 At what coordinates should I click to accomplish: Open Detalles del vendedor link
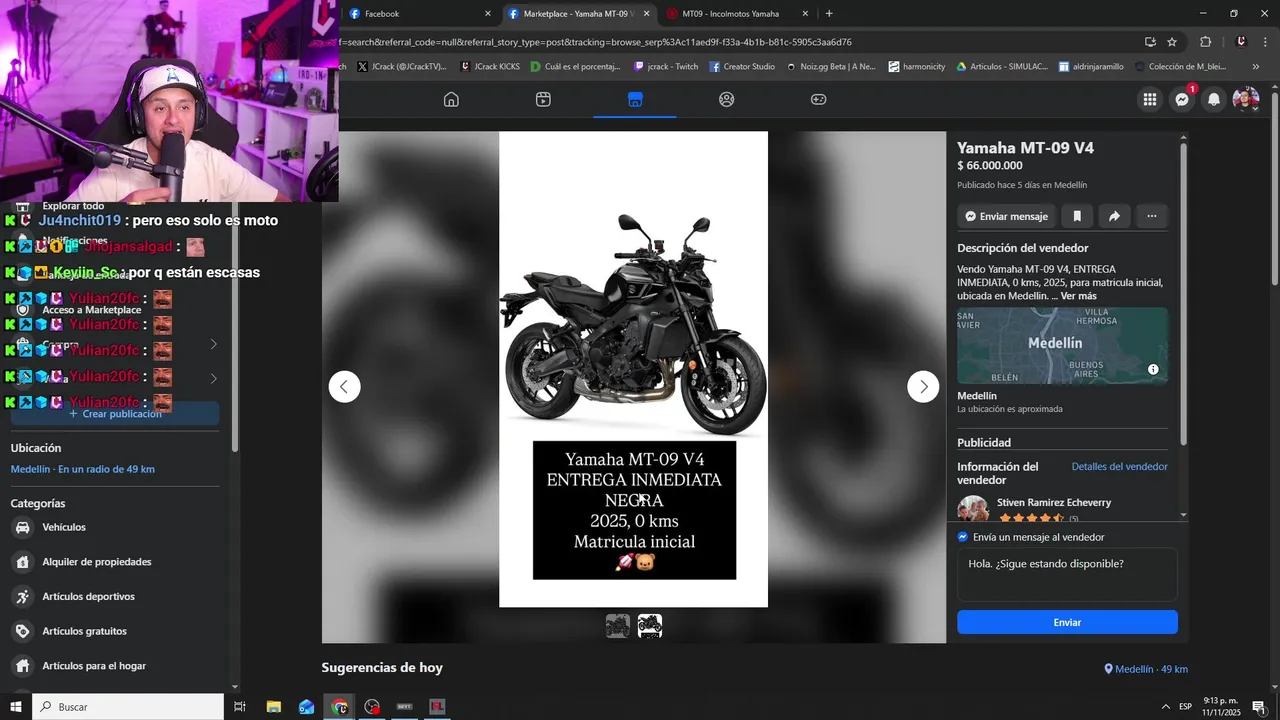click(x=1119, y=467)
